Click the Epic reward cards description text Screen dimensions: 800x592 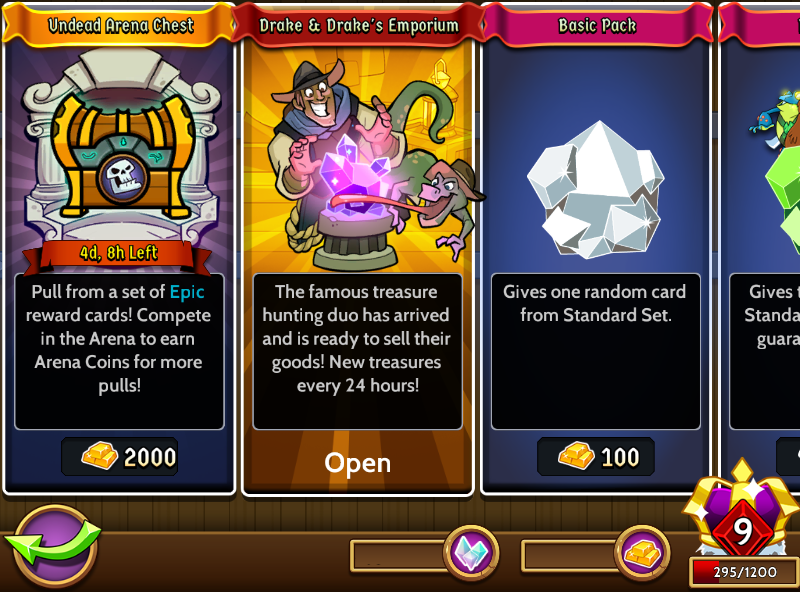coord(118,338)
